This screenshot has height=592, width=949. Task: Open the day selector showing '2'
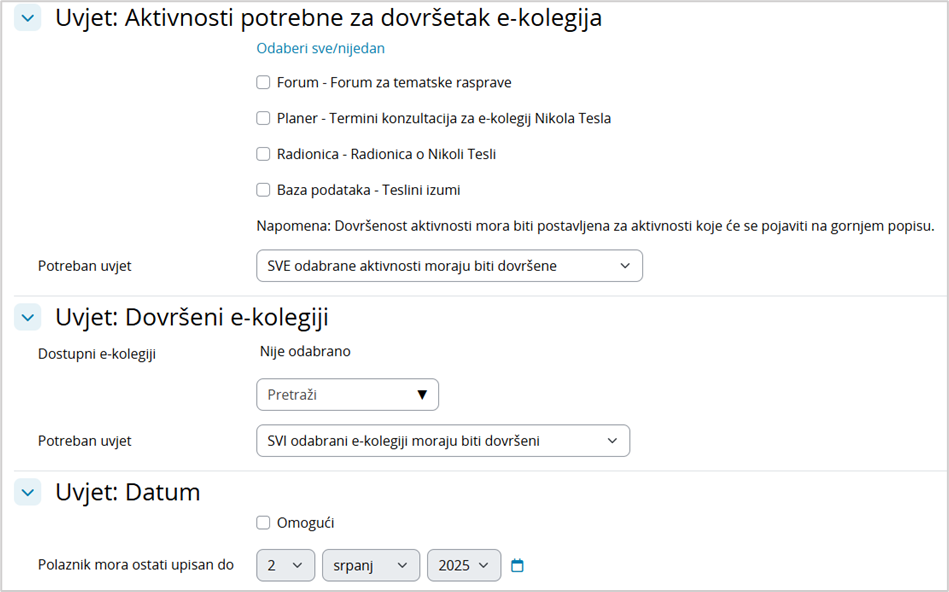click(285, 565)
